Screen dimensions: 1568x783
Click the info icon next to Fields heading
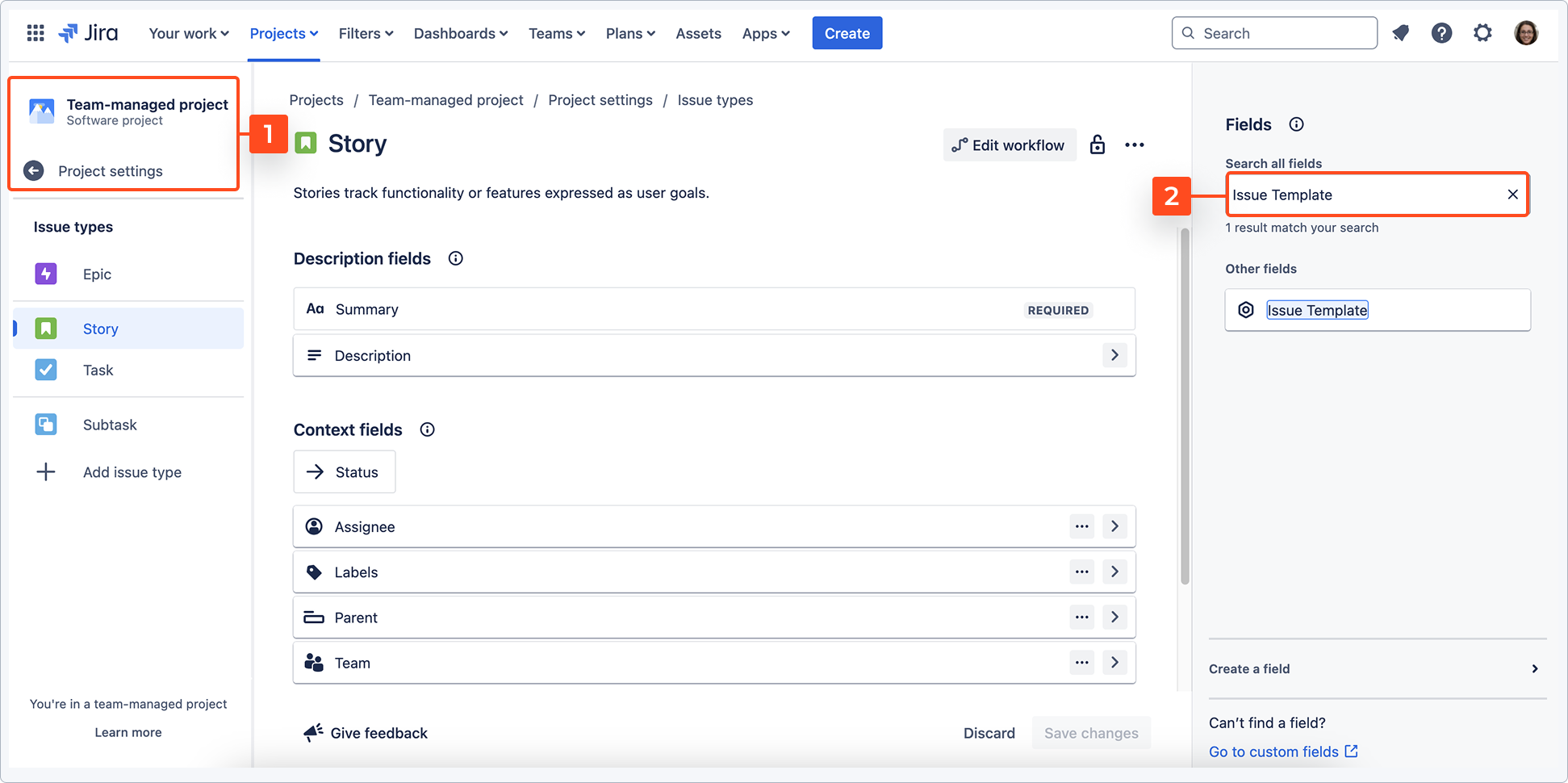(x=1296, y=124)
